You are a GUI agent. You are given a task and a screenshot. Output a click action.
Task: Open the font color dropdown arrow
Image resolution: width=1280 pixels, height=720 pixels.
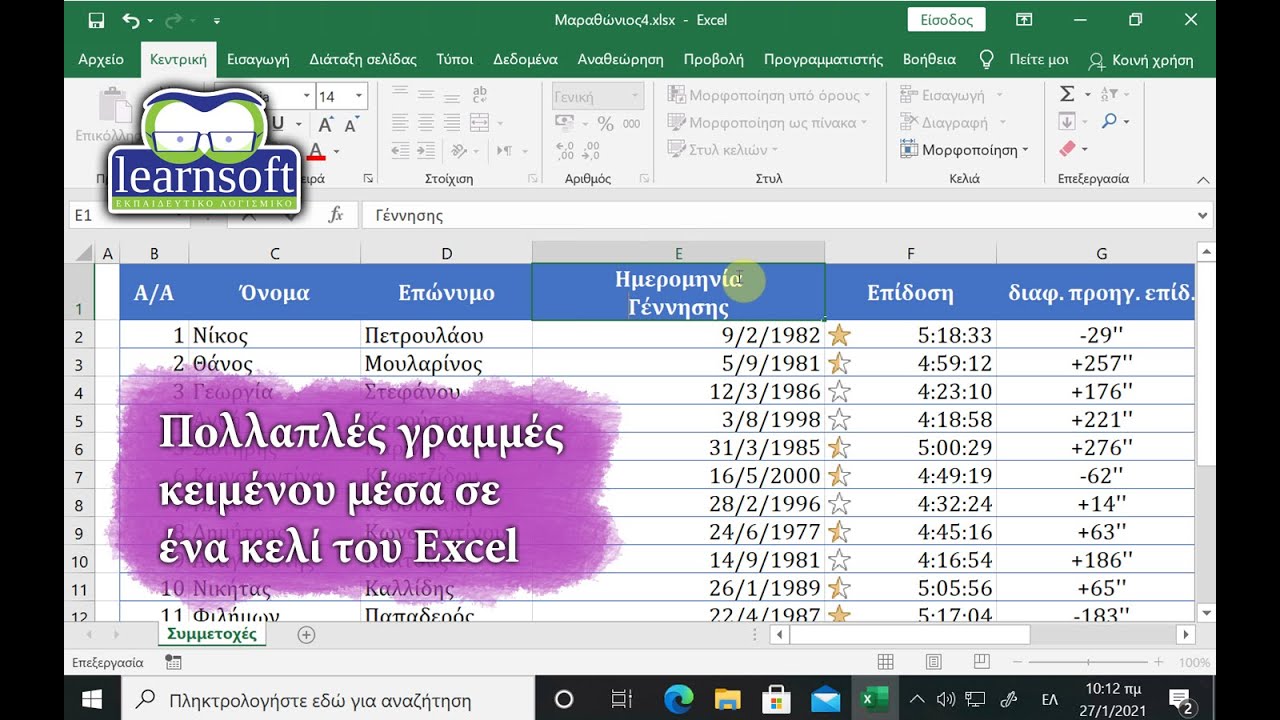336,152
